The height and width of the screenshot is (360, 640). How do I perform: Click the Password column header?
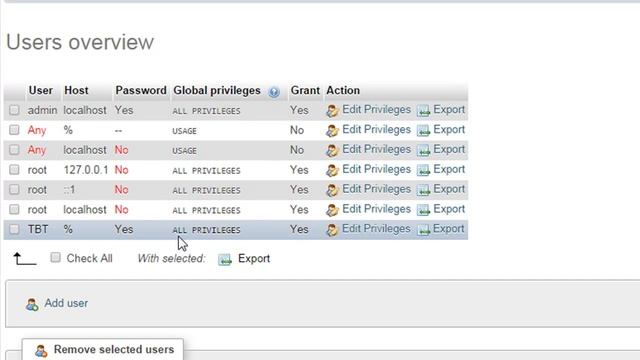[x=141, y=90]
